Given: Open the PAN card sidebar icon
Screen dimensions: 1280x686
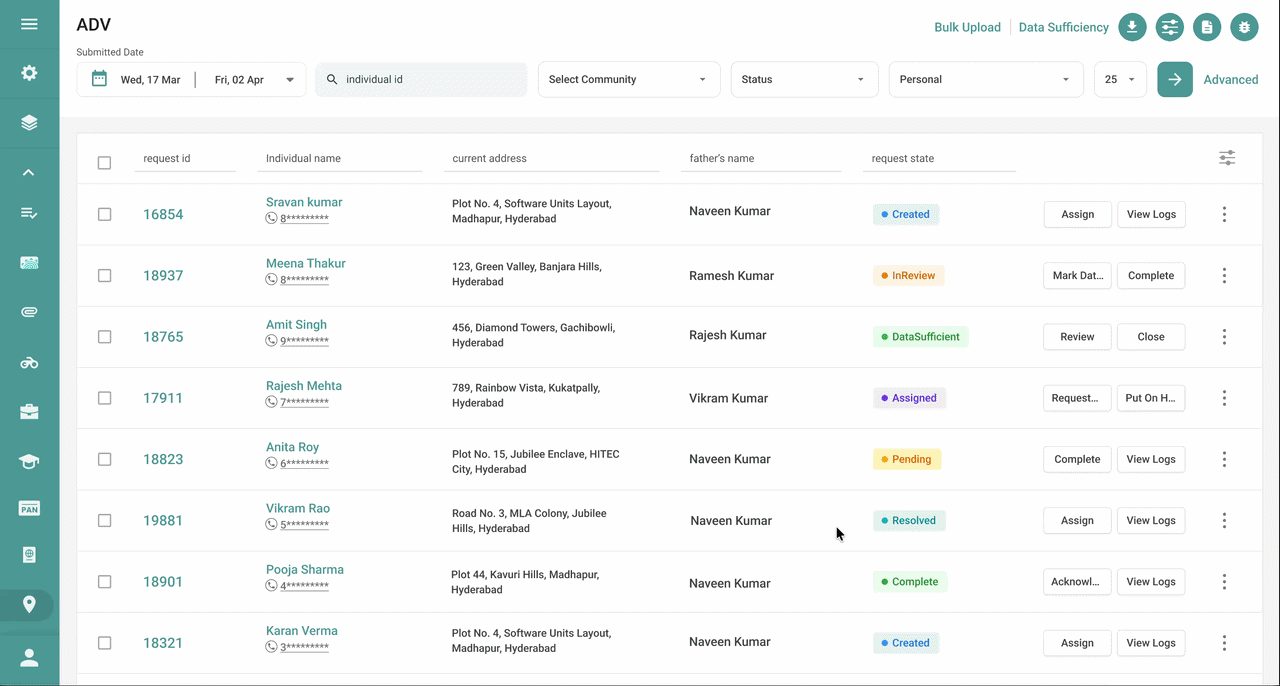Looking at the screenshot, I should click(29, 509).
